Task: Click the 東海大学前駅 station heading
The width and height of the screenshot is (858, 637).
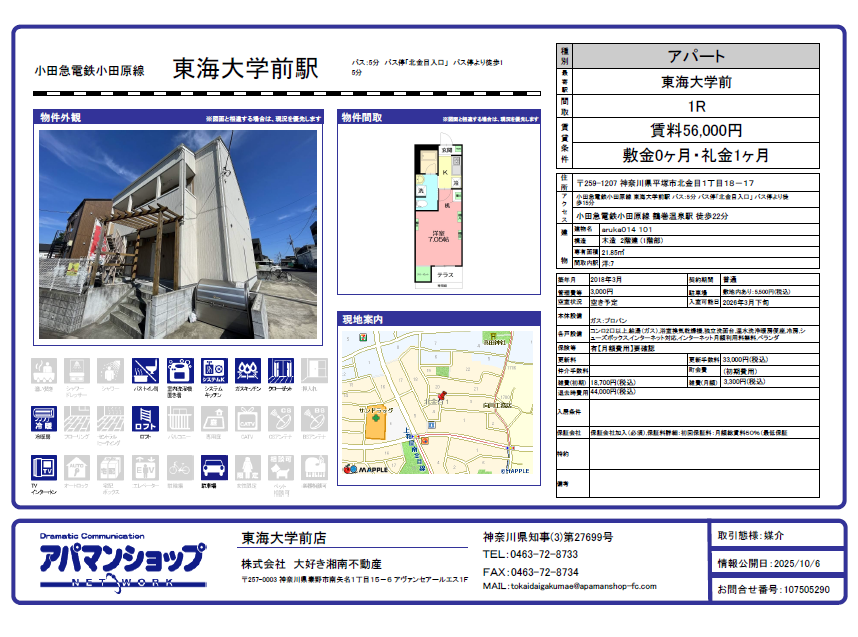Action: click(246, 68)
